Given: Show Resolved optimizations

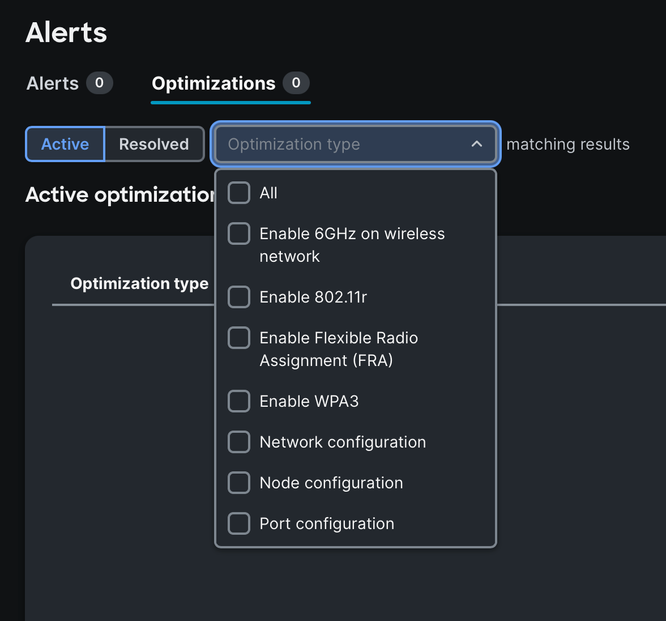Looking at the screenshot, I should (x=154, y=144).
